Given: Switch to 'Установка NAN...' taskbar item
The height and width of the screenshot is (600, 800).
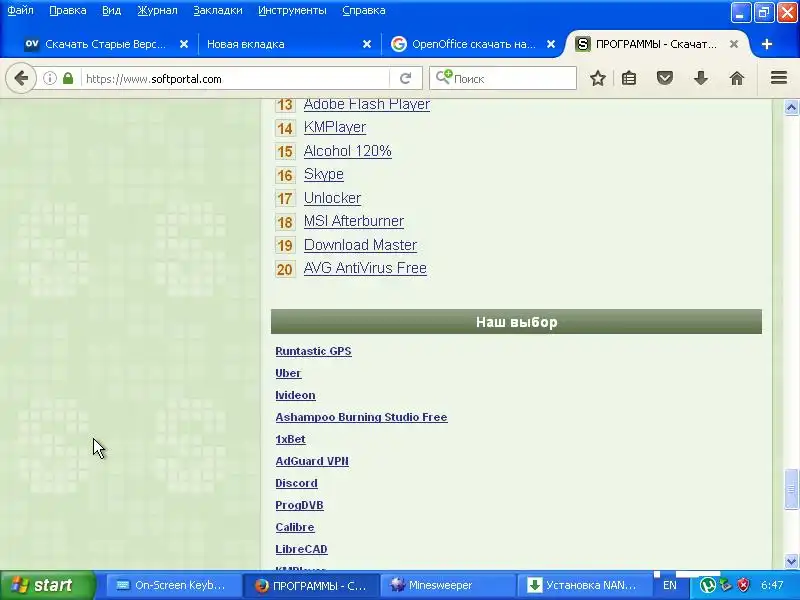Looking at the screenshot, I should pyautogui.click(x=584, y=585).
